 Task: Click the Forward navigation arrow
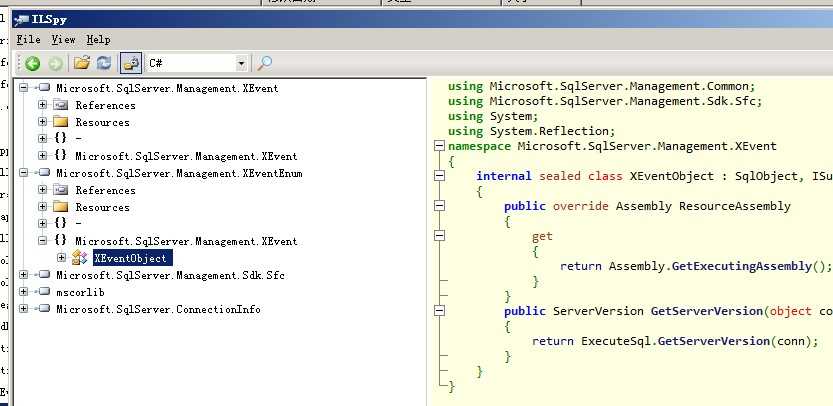(55, 64)
